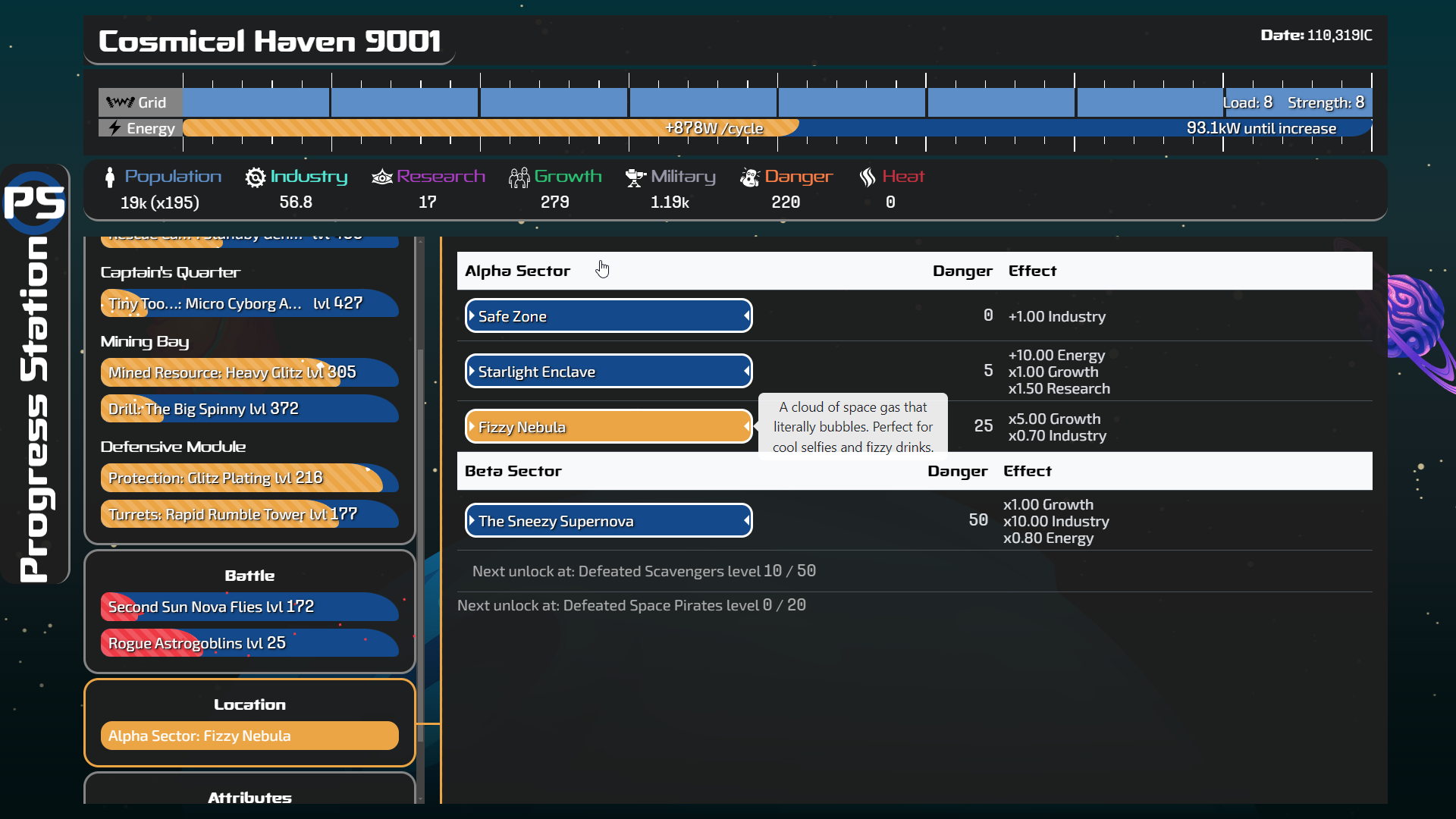1456x819 pixels.
Task: Activate Mined Resource: Heavy Glitz task
Action: (249, 372)
